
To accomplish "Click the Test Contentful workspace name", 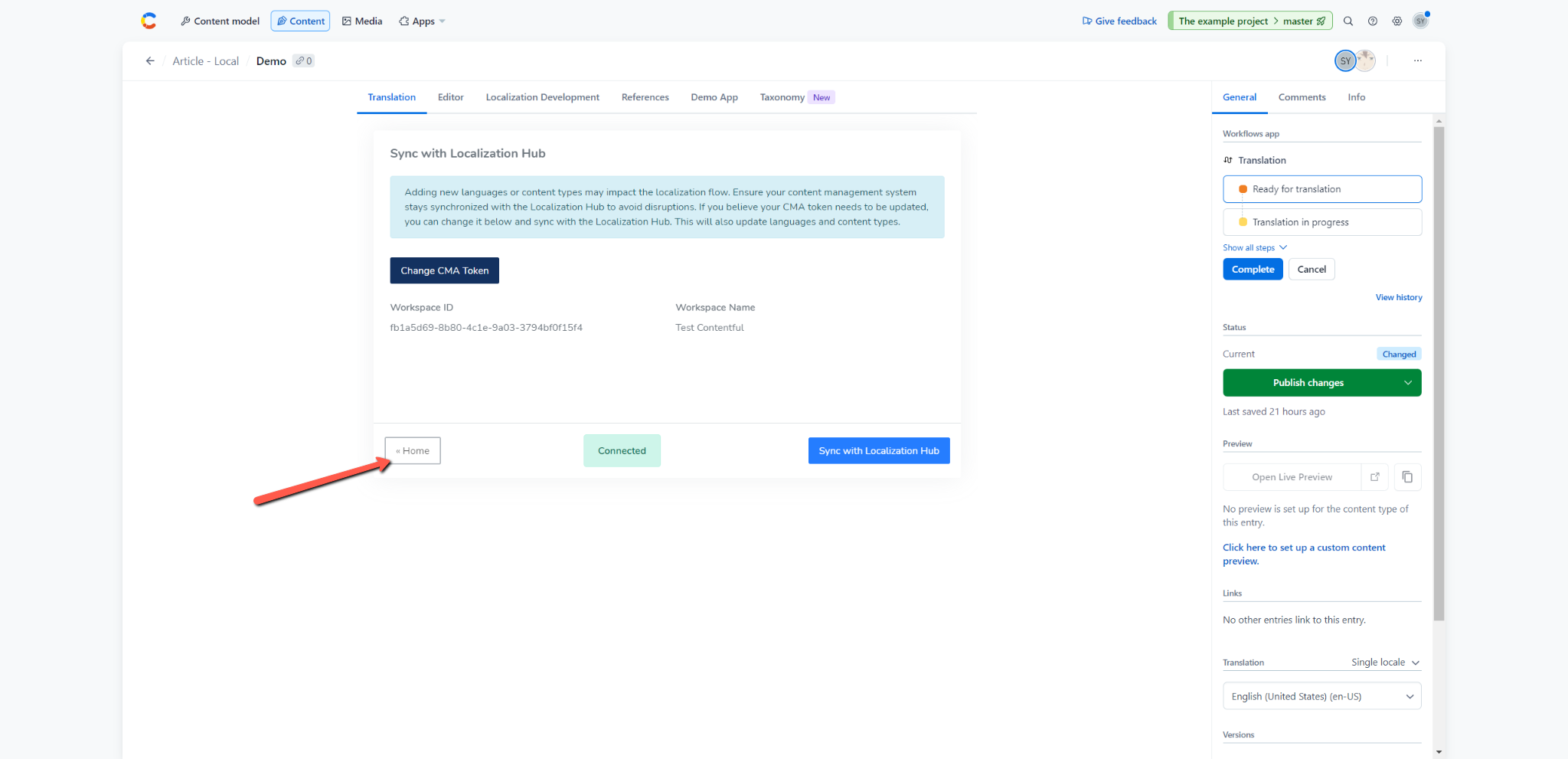I will coord(710,327).
